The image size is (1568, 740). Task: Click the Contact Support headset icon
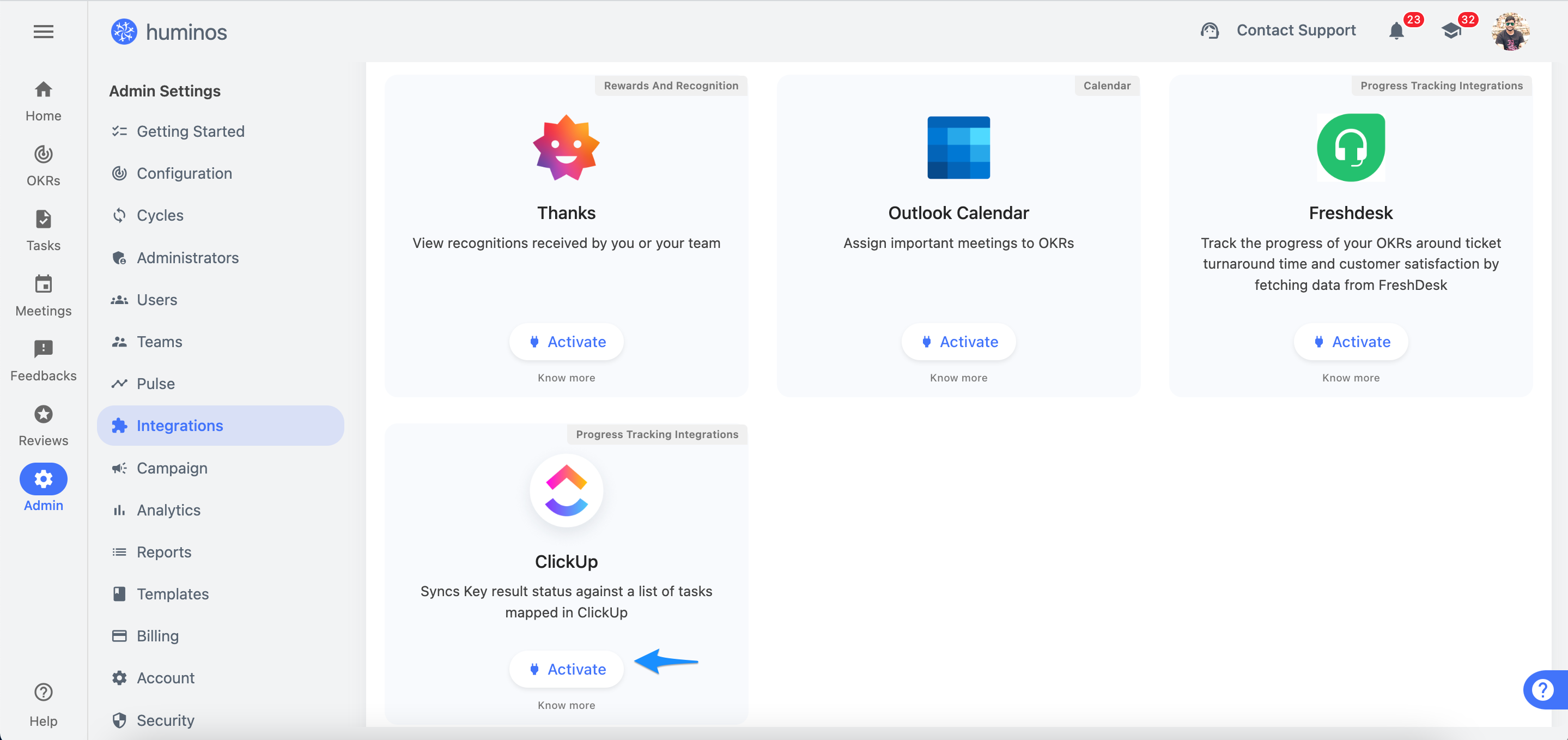[1210, 31]
